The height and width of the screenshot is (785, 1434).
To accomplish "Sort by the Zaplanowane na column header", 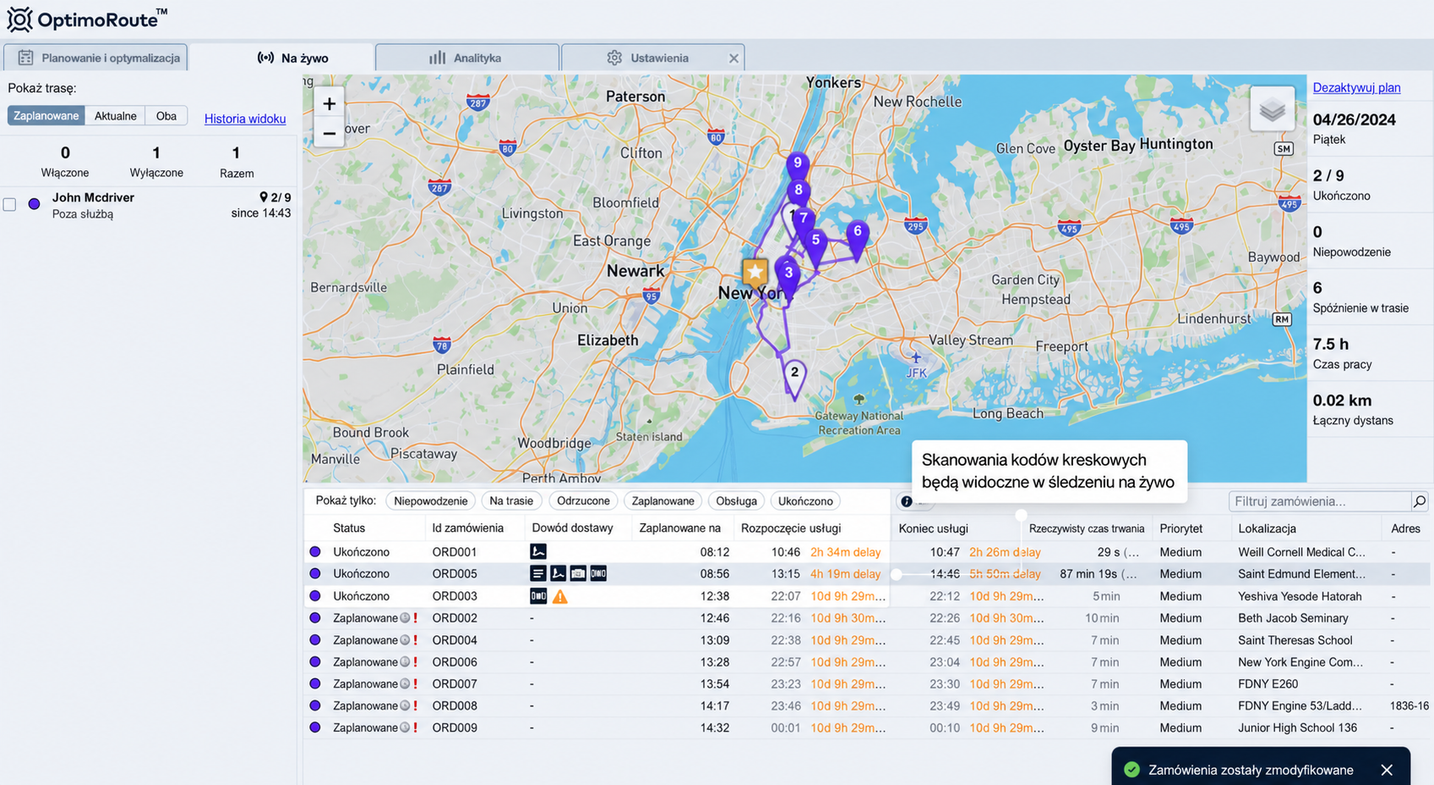I will click(680, 528).
